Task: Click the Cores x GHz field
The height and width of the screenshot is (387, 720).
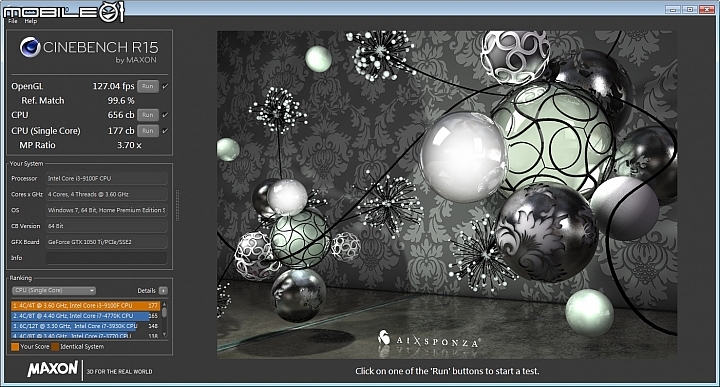Action: point(107,194)
